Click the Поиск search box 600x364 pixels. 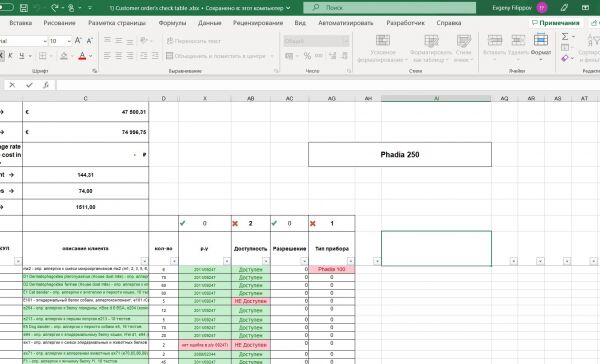390,8
